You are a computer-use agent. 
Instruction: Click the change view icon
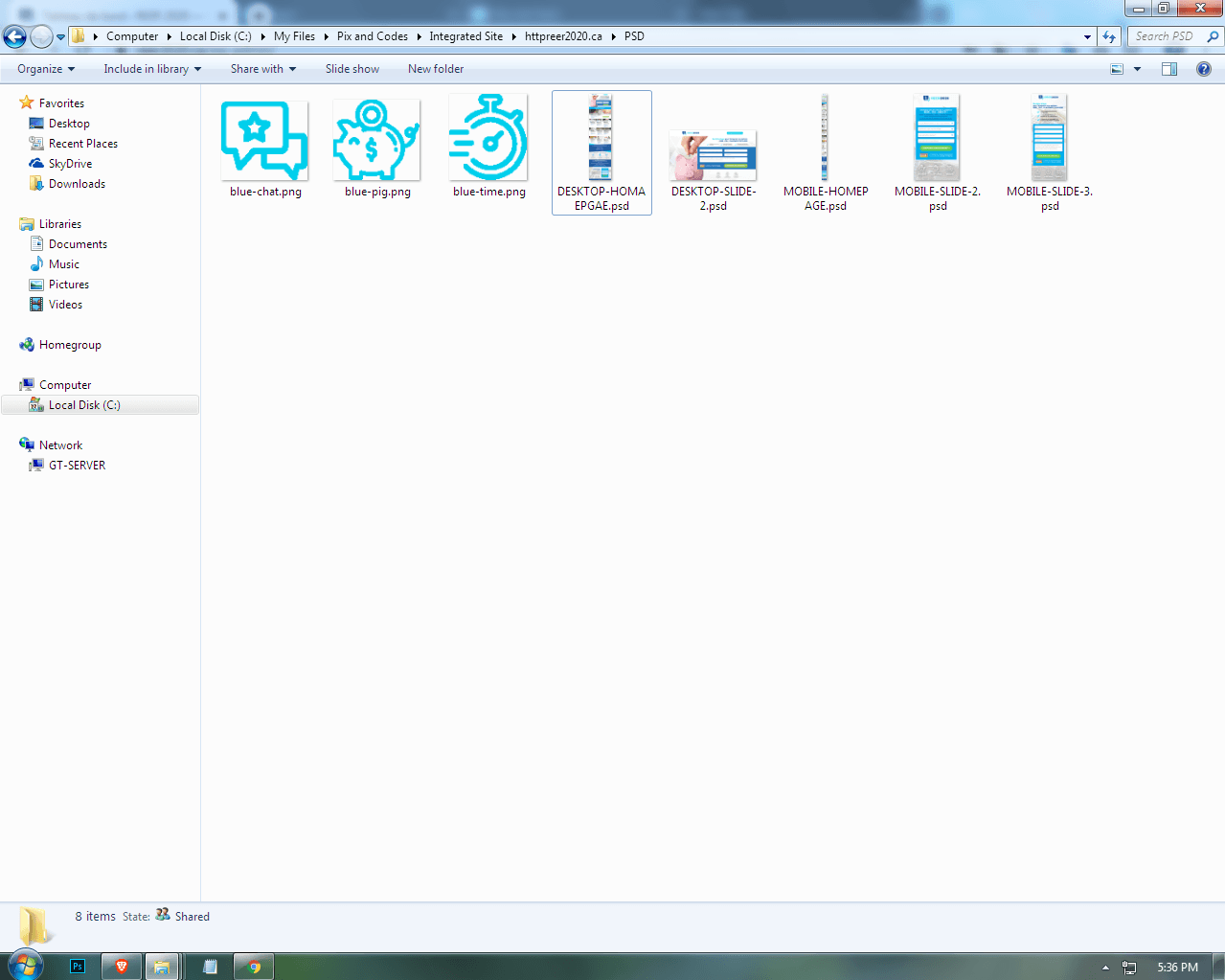[1117, 69]
